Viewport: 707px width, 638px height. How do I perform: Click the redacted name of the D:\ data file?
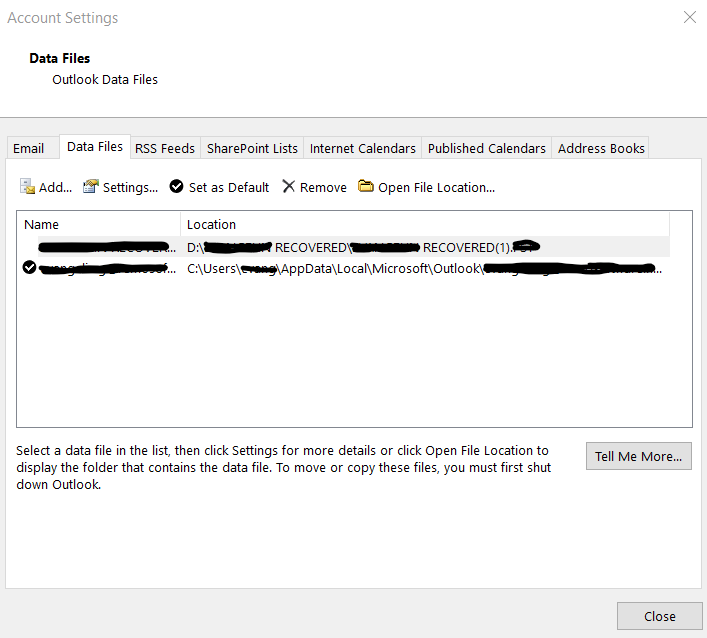pyautogui.click(x=107, y=247)
